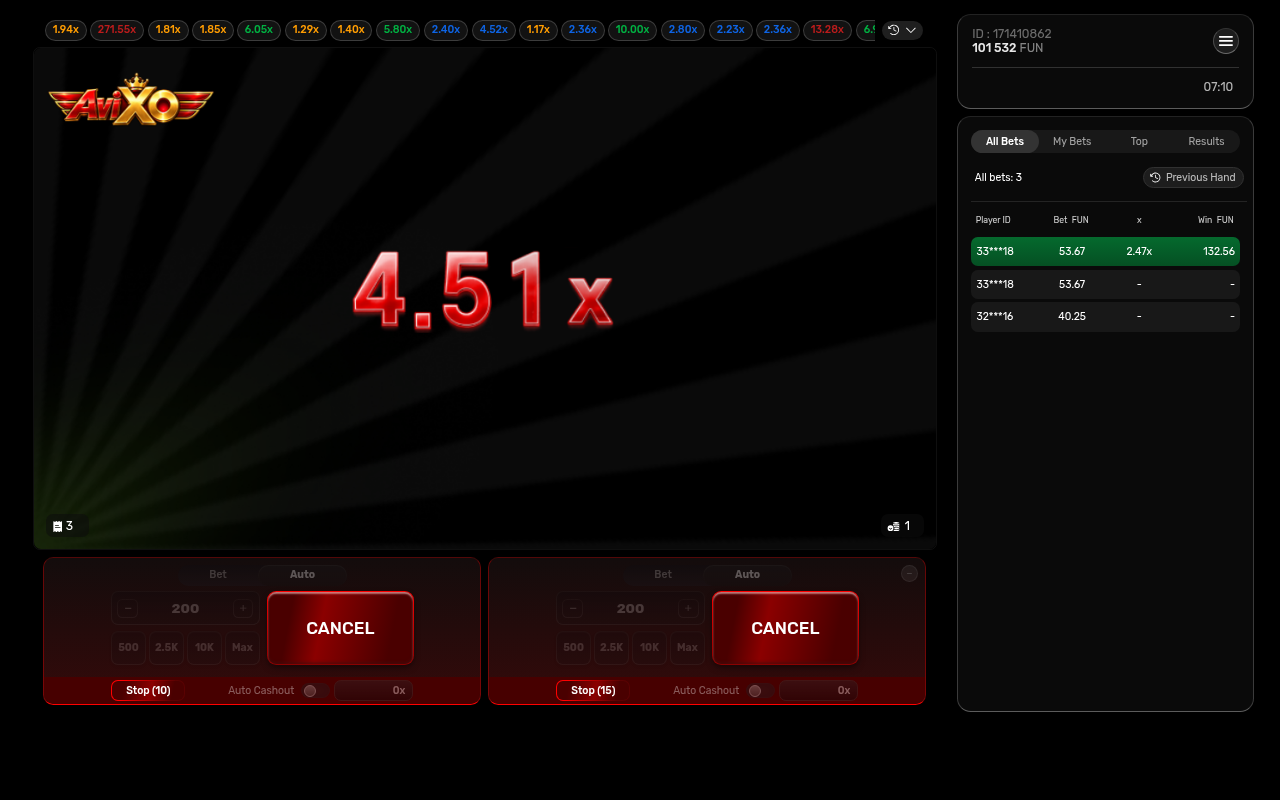Select the 1.94x history chip
The image size is (1280, 800).
coord(66,30)
